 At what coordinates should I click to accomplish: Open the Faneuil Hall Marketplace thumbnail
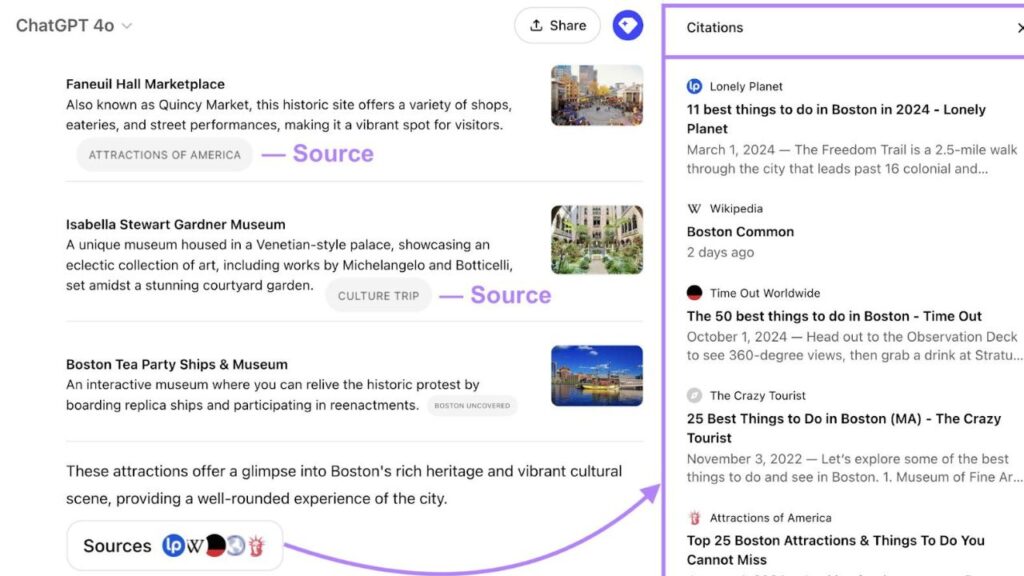[597, 95]
